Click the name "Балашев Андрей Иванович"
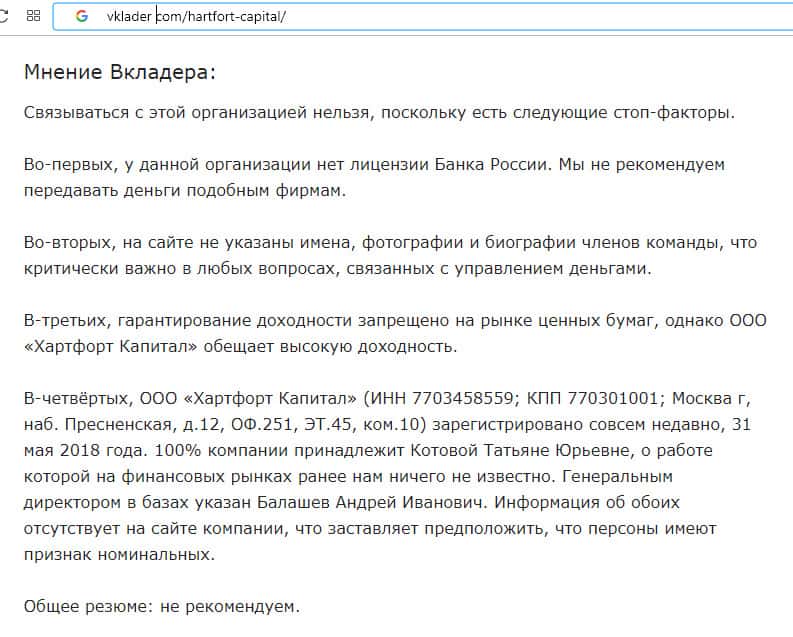Screen dimensions: 793x637 370,503
